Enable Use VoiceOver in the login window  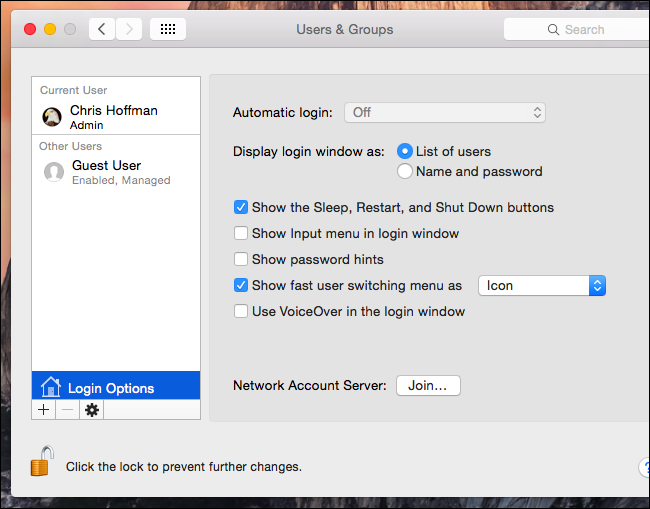(241, 312)
